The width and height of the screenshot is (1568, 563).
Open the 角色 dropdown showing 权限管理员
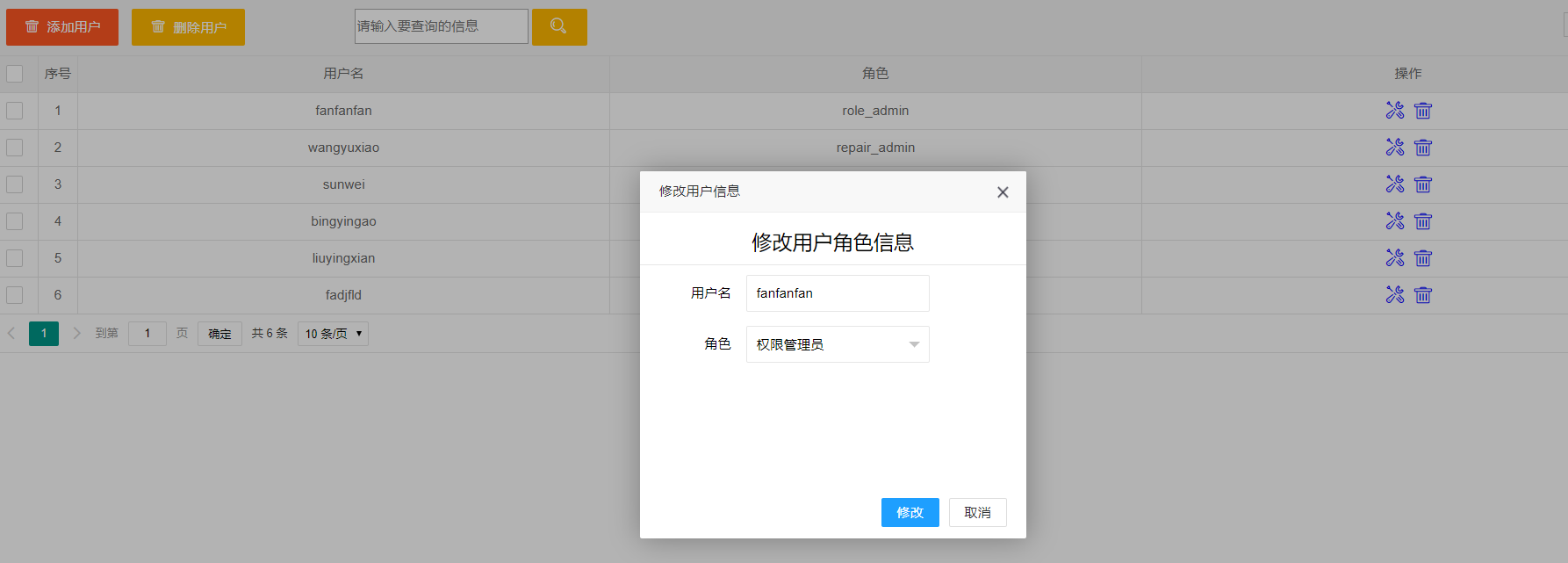pos(838,344)
